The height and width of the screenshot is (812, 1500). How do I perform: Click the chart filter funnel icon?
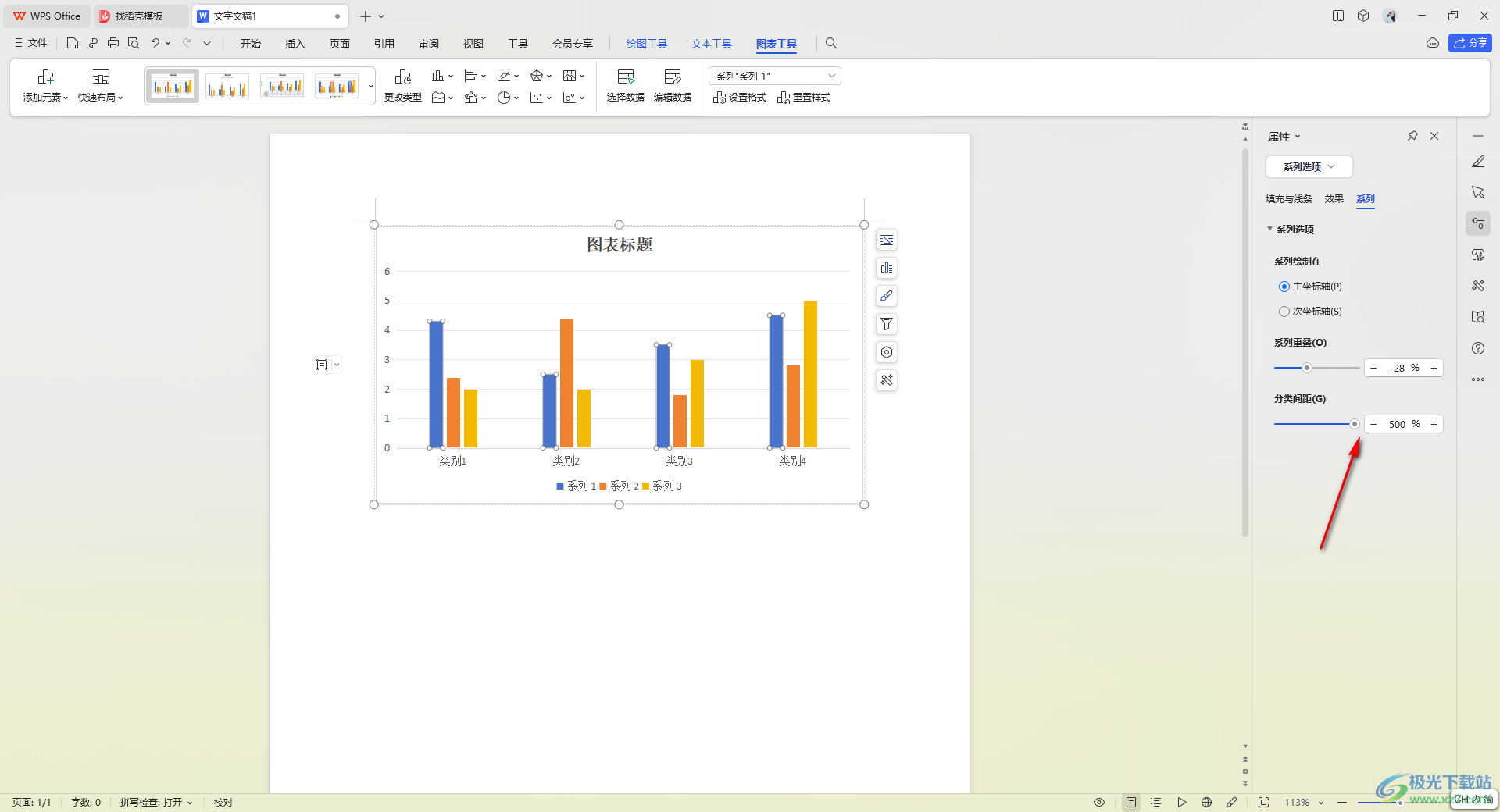(887, 324)
